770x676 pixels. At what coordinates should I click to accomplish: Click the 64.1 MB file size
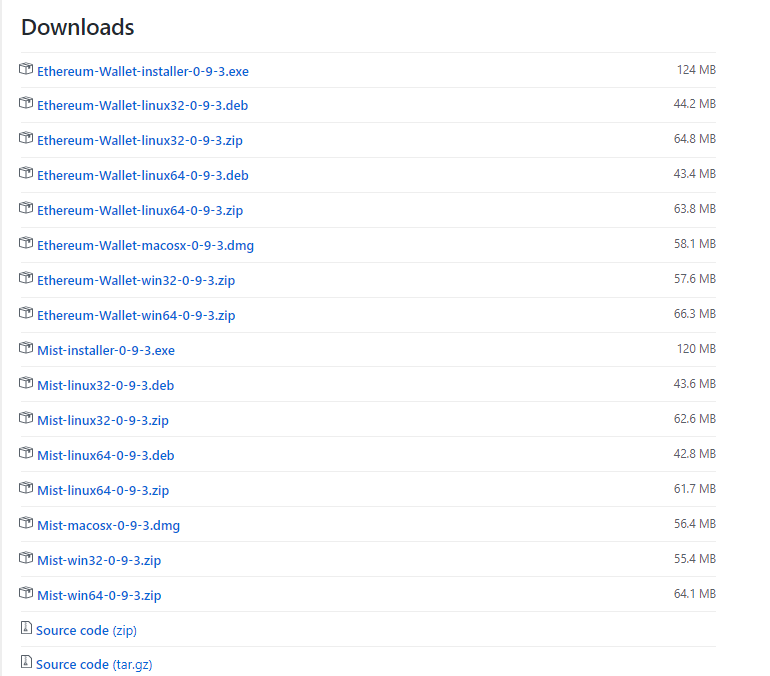point(695,594)
